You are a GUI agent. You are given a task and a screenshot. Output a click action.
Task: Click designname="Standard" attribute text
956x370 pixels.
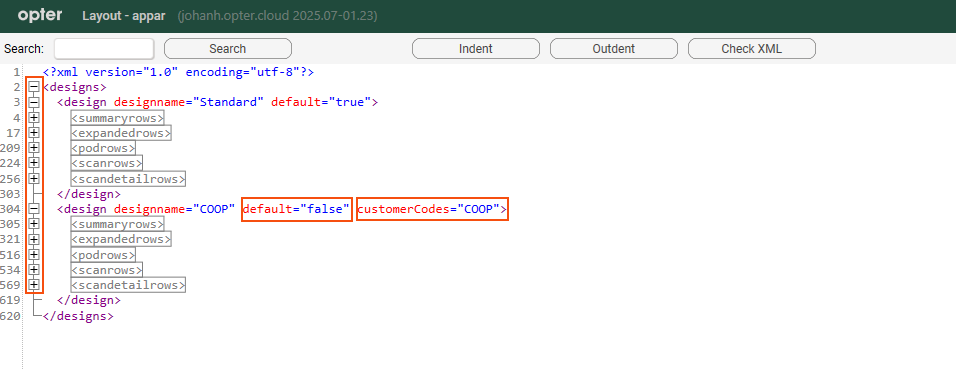point(189,102)
